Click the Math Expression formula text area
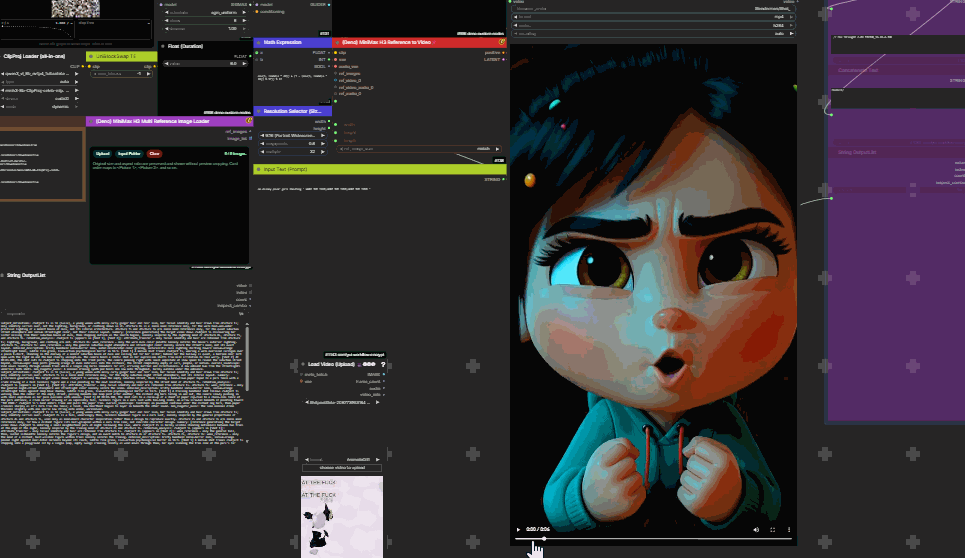This screenshot has width=965, height=558. click(292, 86)
